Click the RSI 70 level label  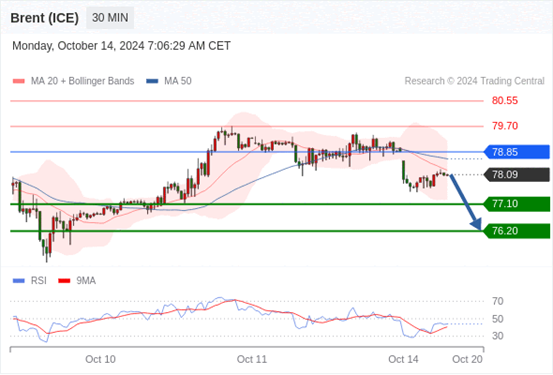coord(498,301)
